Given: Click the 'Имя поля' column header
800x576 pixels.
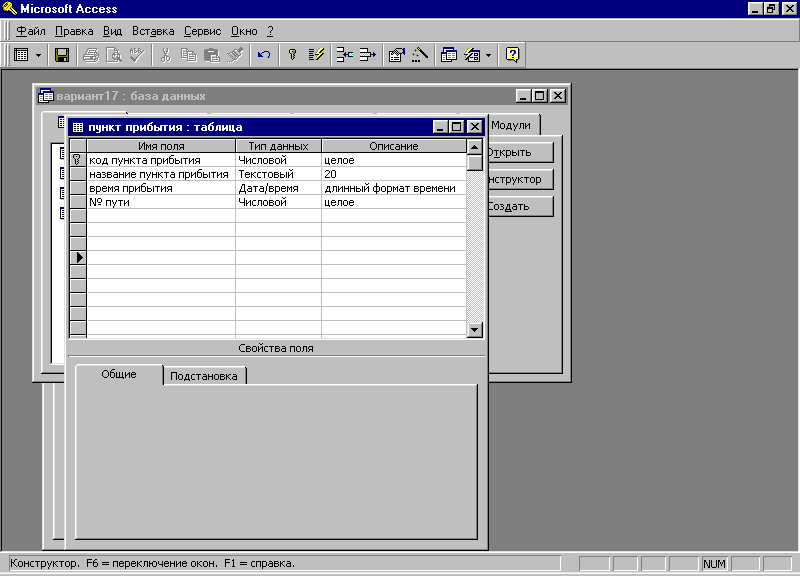Looking at the screenshot, I should 161,146.
